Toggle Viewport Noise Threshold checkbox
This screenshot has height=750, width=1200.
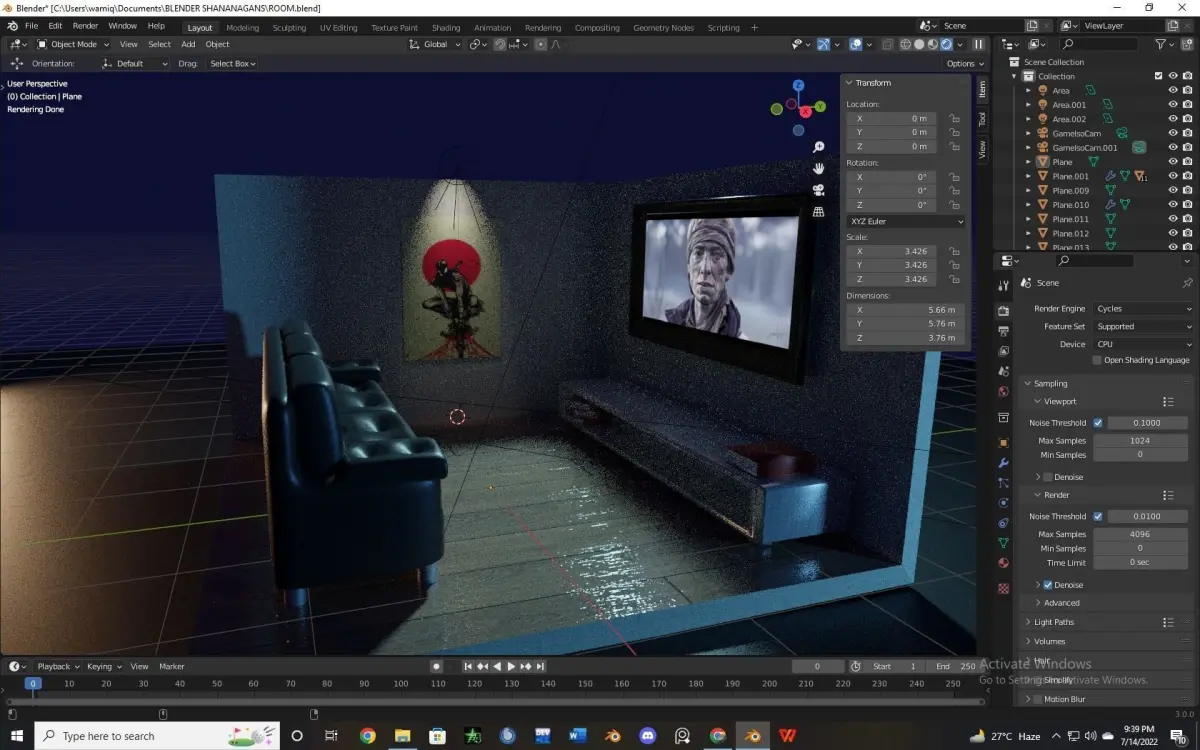tap(1097, 423)
